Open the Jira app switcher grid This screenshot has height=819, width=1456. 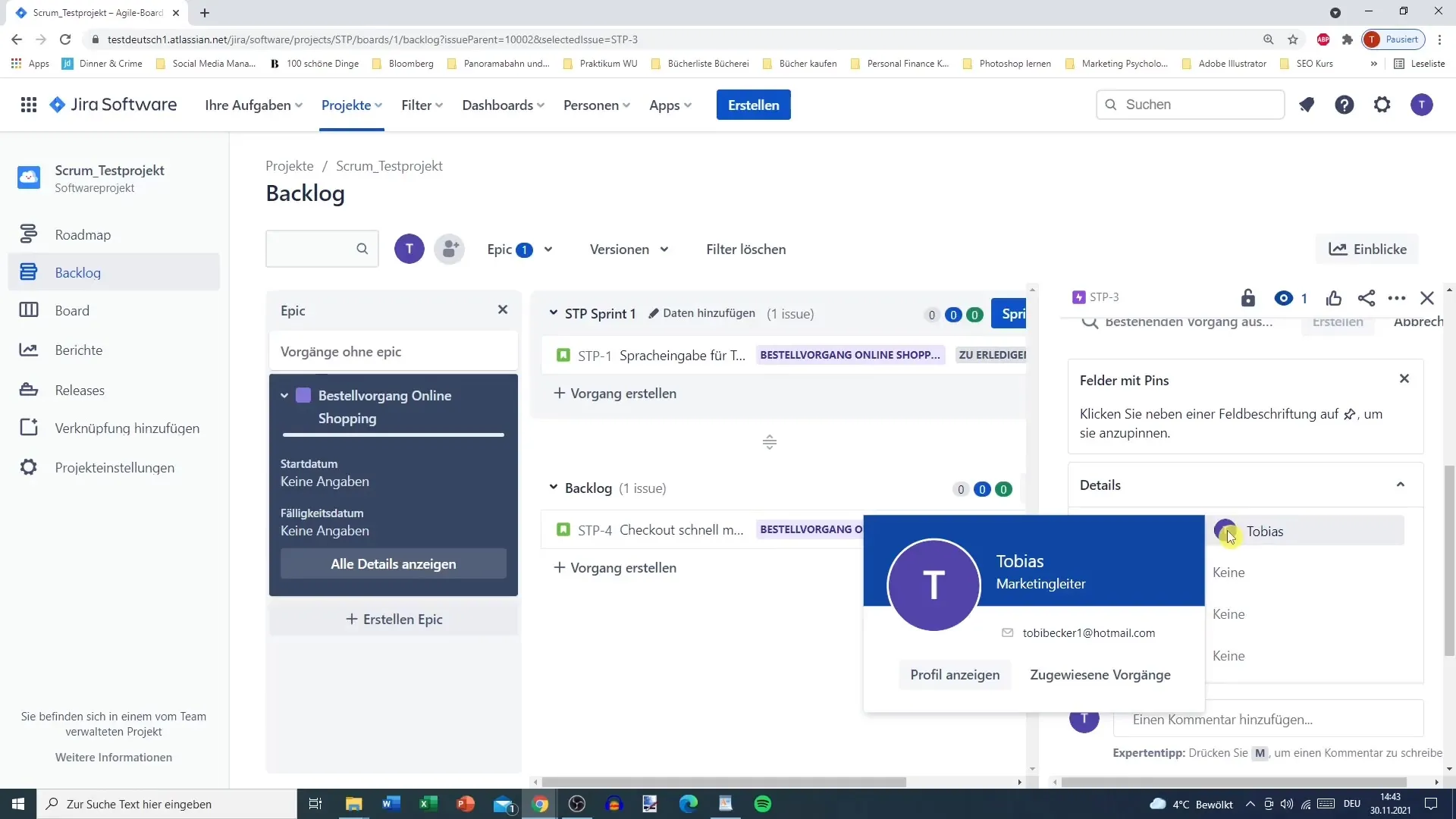[29, 105]
